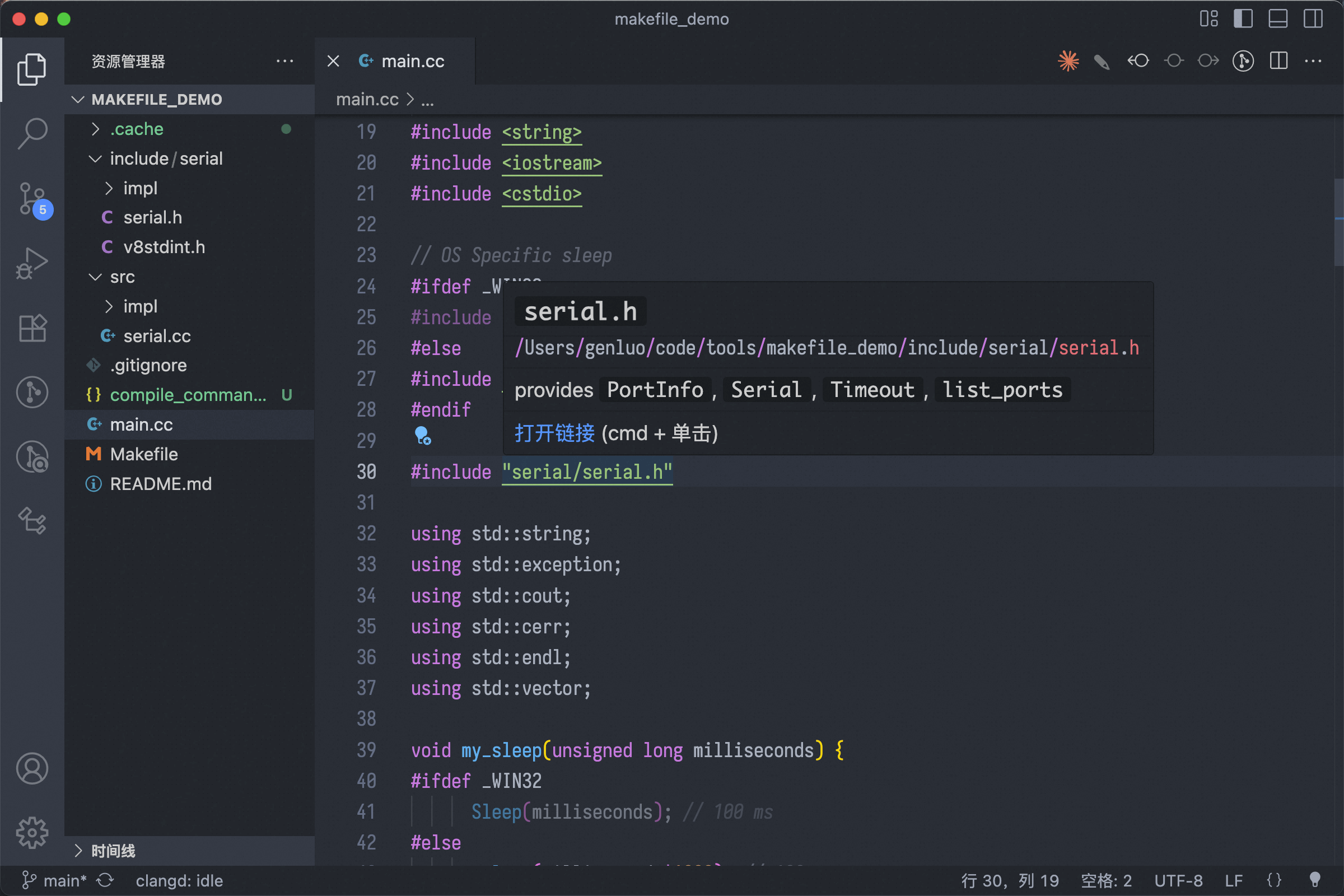
Task: Click the sync changes icon in status bar
Action: pyautogui.click(x=105, y=880)
